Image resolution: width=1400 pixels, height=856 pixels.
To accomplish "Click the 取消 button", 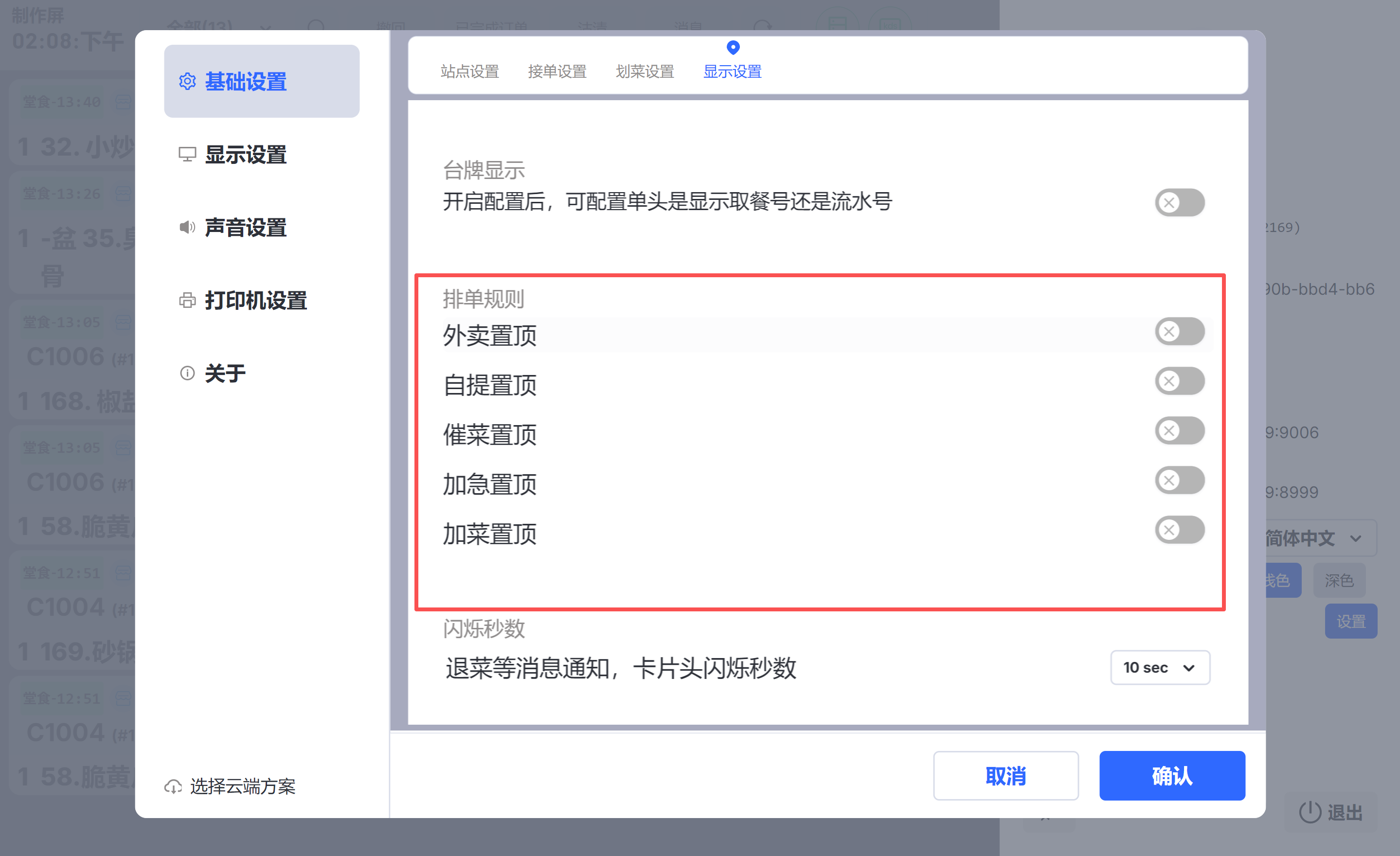I will click(x=1005, y=776).
